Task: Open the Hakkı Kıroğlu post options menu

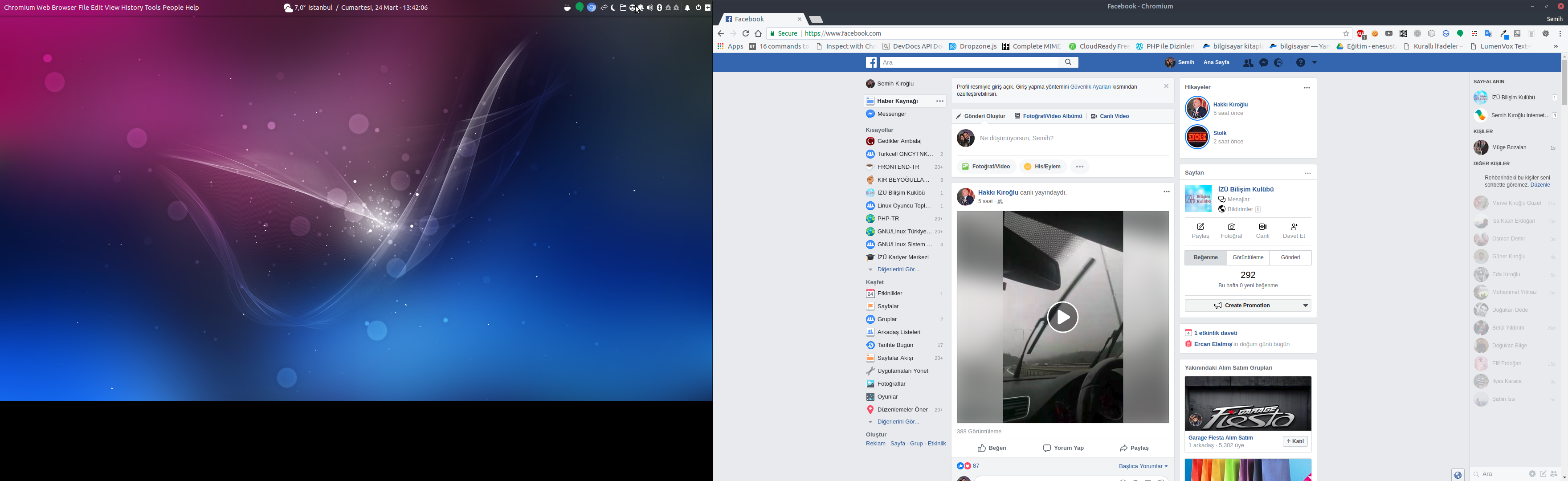Action: (x=1166, y=192)
